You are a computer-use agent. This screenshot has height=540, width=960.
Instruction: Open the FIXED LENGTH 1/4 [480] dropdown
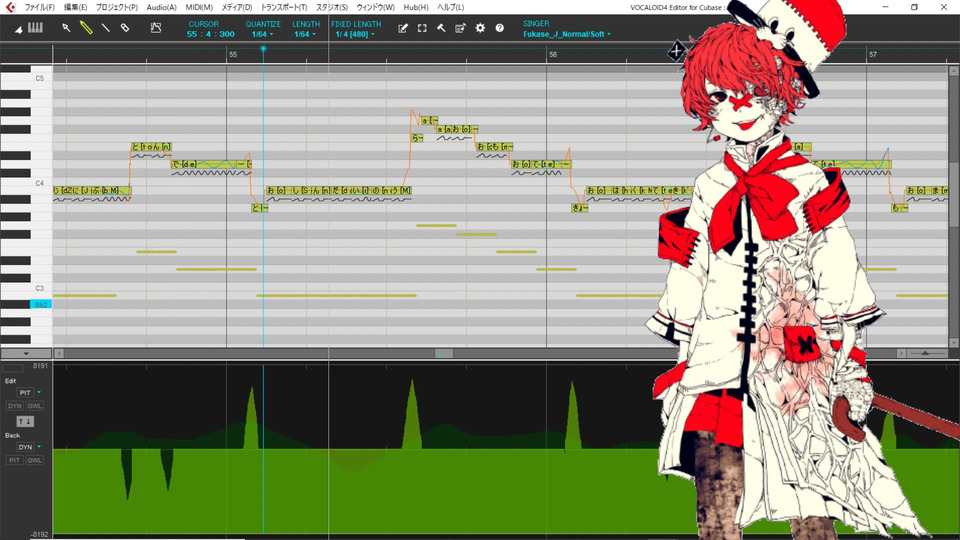(x=355, y=34)
